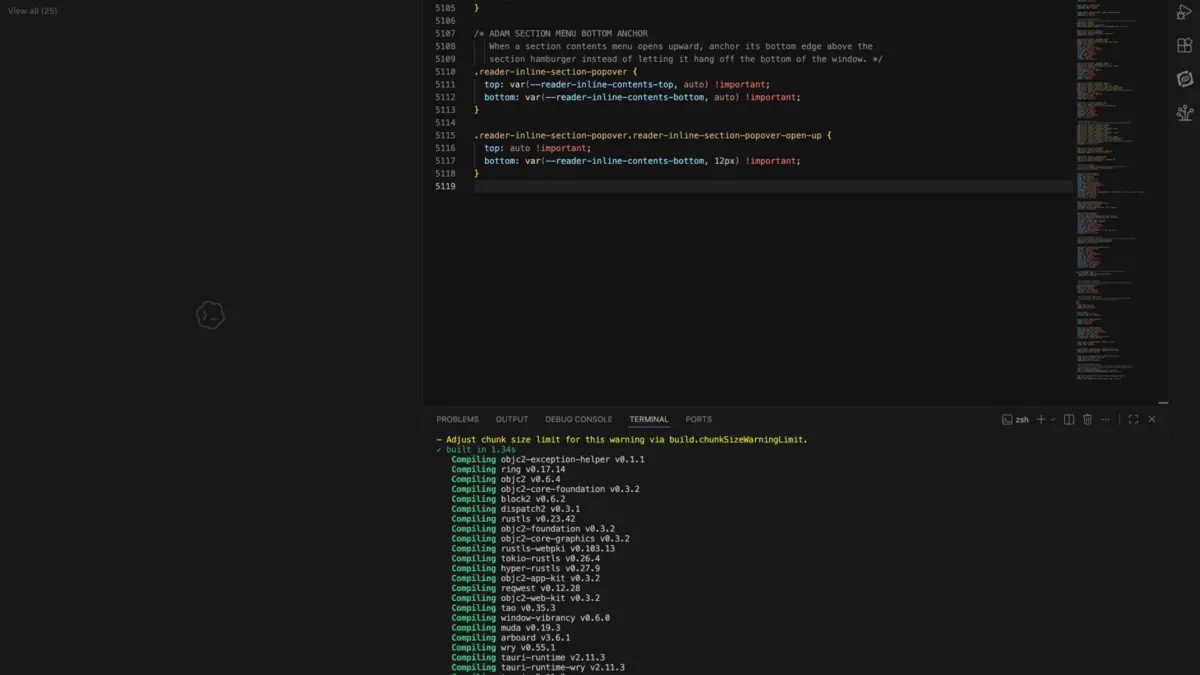Viewport: 1200px width, 675px height.
Task: Click 'Compiling reqwest v0.12.28' terminal line
Action: [516, 588]
